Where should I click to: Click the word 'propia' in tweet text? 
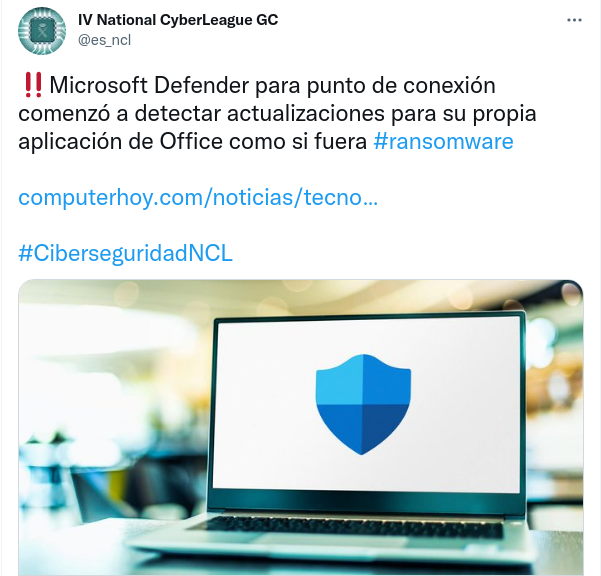pos(504,114)
